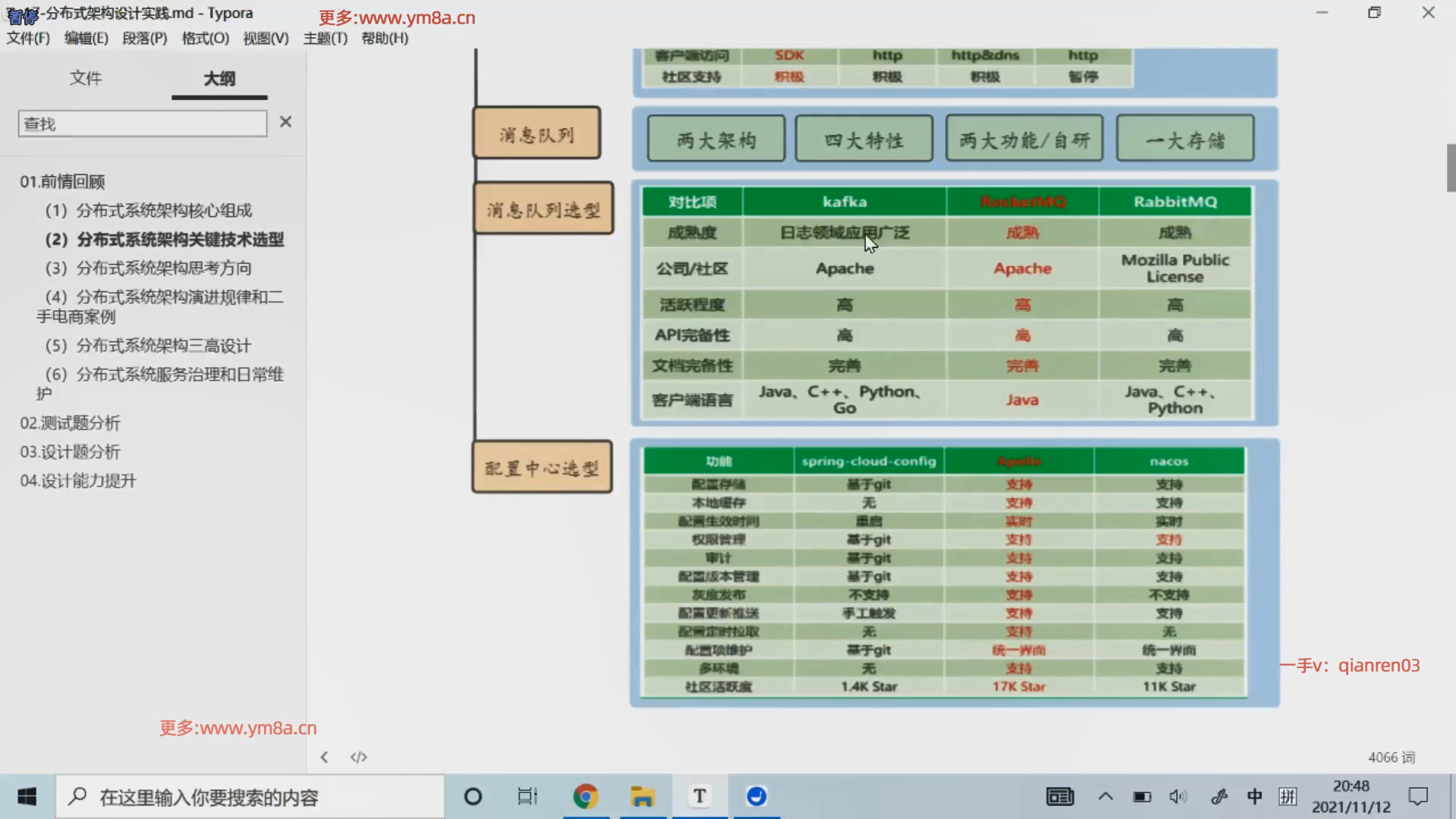The image size is (1456, 819).
Task: Open the 主题(T) menu
Action: click(x=325, y=38)
